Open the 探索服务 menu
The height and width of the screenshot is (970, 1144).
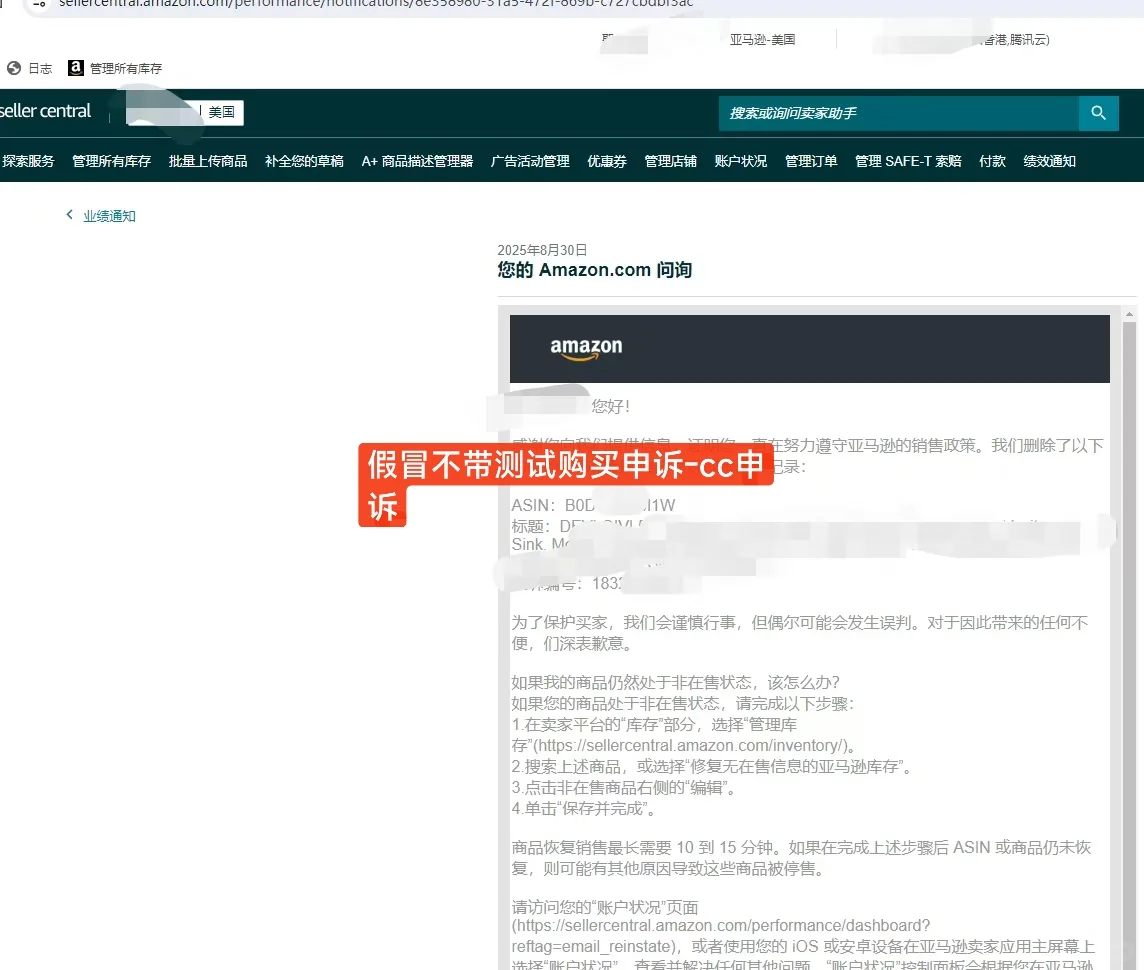pos(28,161)
